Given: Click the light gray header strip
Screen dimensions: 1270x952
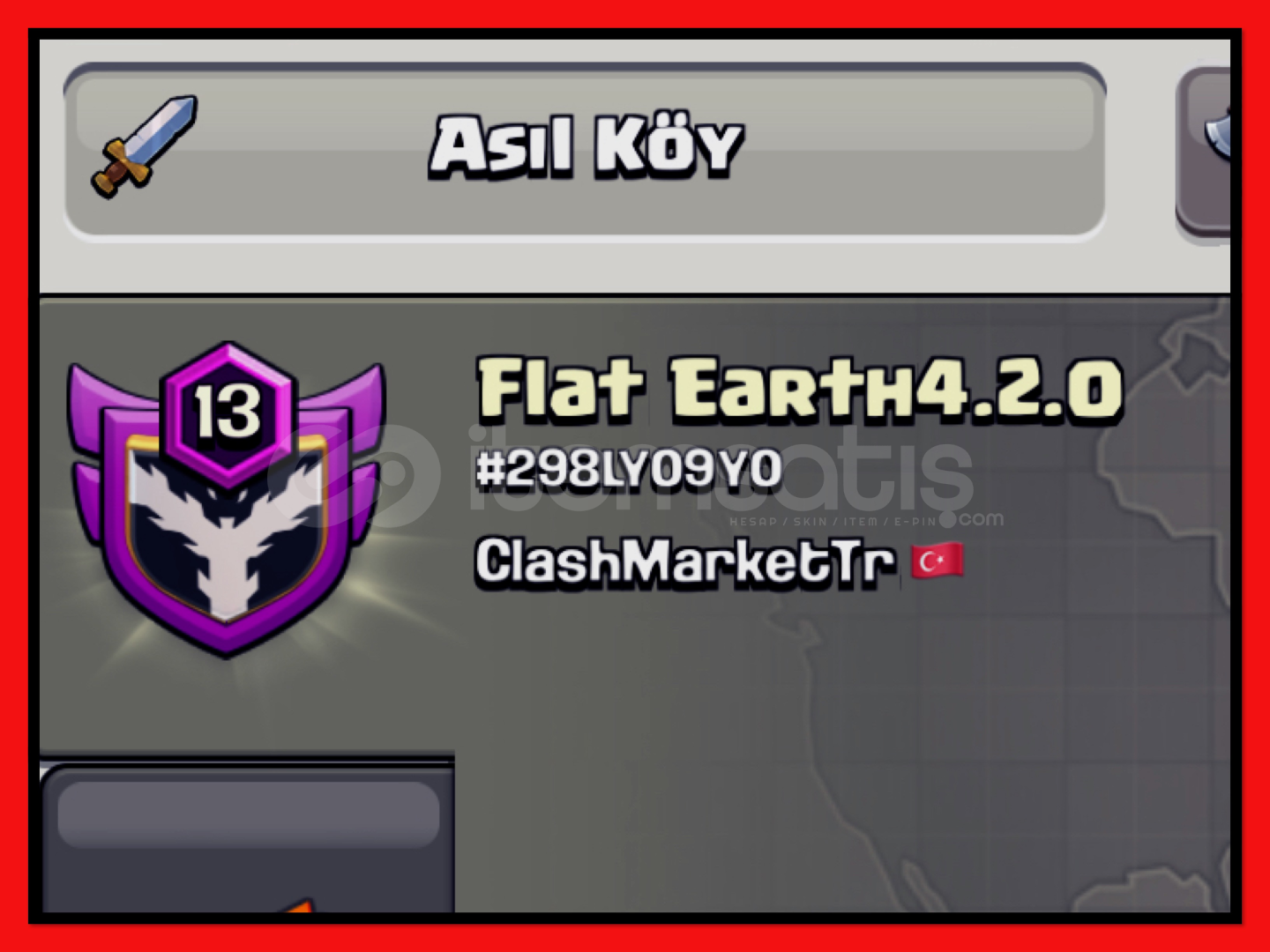Looking at the screenshot, I should pos(635,166).
